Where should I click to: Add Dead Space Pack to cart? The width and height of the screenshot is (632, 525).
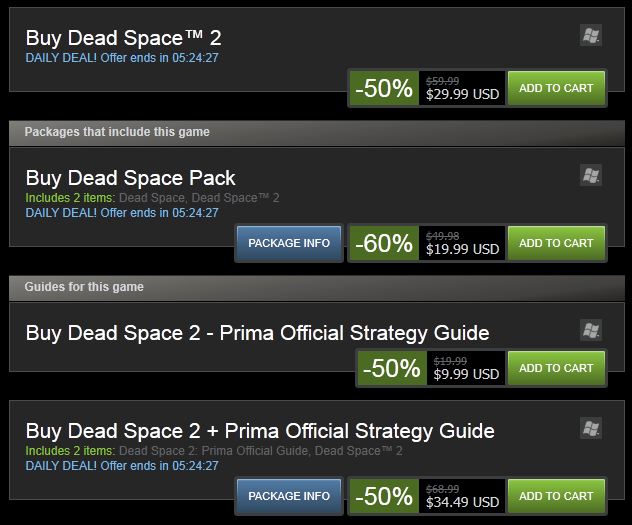[555, 243]
